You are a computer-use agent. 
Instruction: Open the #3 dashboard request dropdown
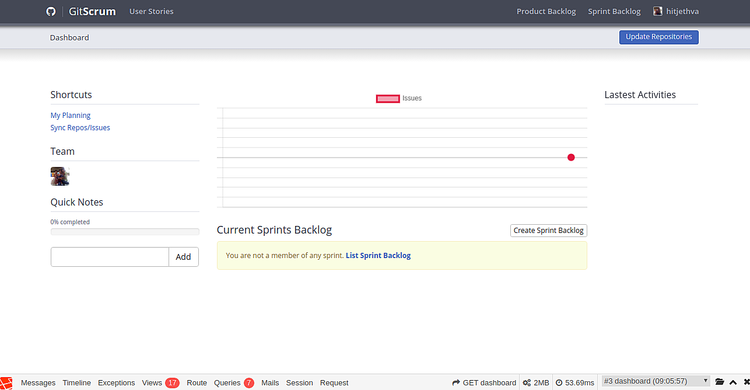pos(655,381)
